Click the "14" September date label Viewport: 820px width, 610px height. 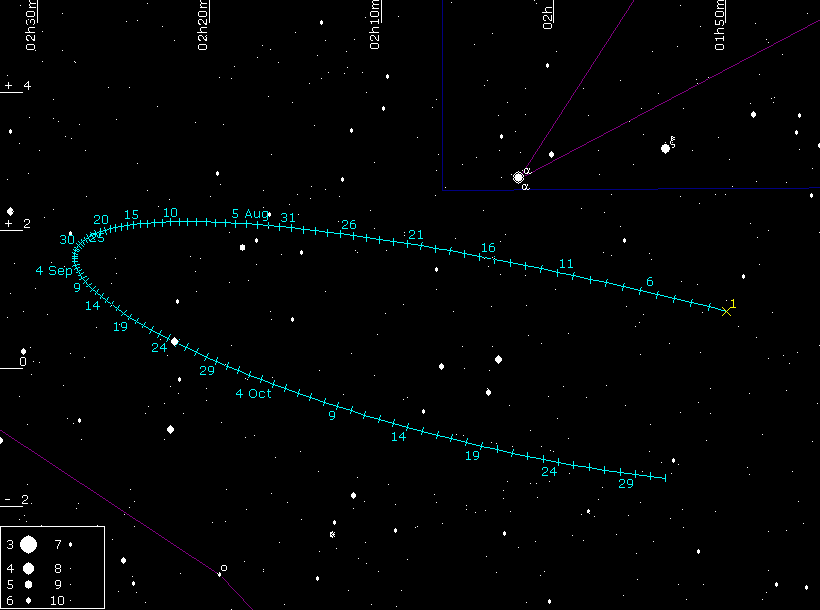93,306
